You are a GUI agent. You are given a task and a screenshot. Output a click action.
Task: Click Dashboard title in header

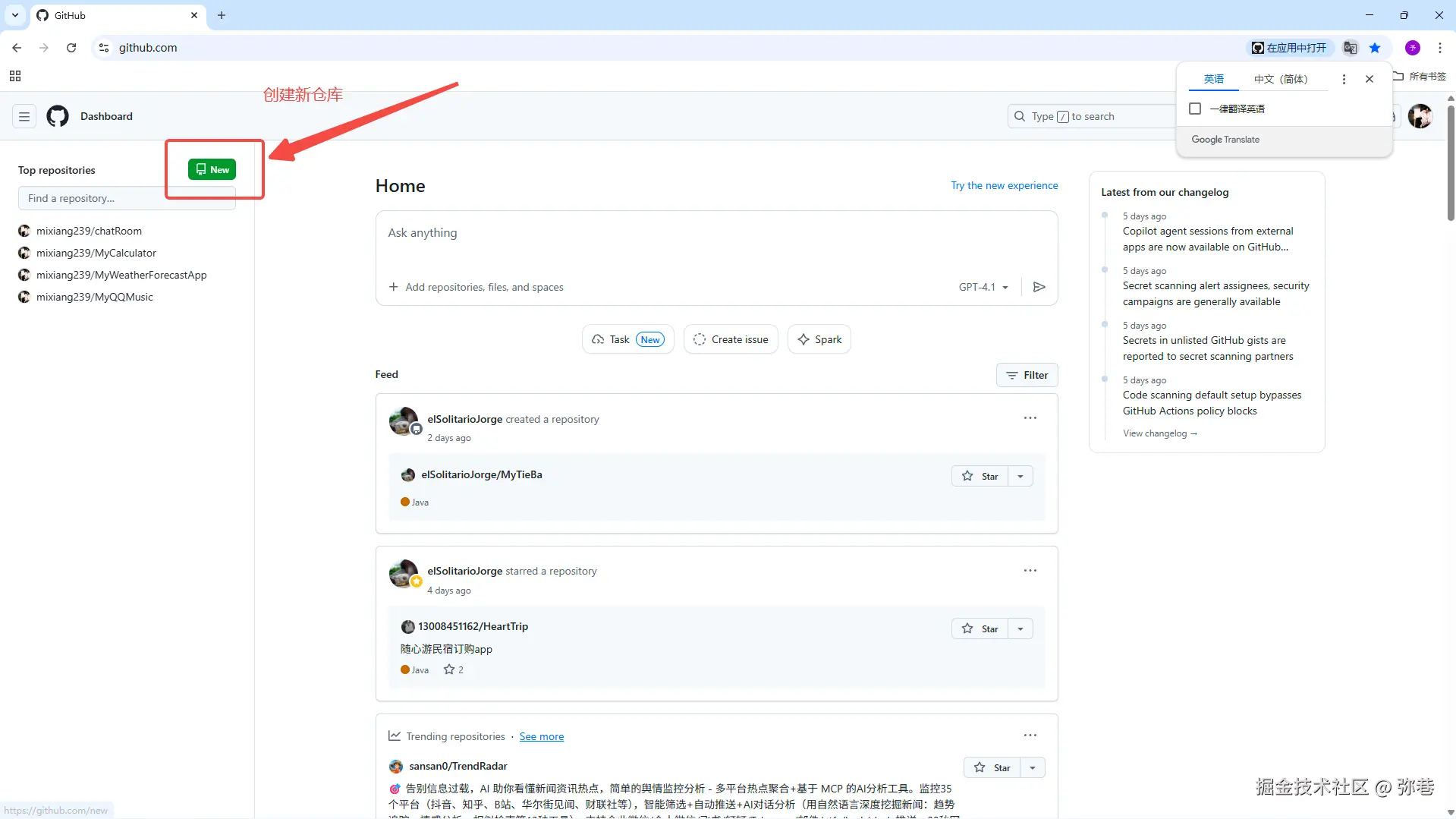click(x=106, y=116)
